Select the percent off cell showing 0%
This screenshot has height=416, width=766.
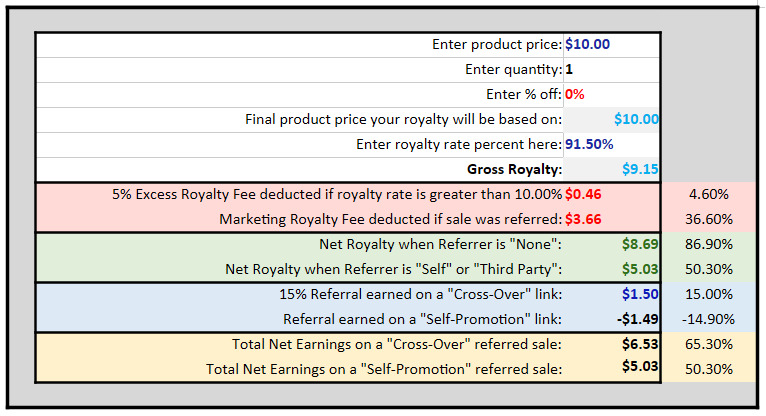[611, 95]
